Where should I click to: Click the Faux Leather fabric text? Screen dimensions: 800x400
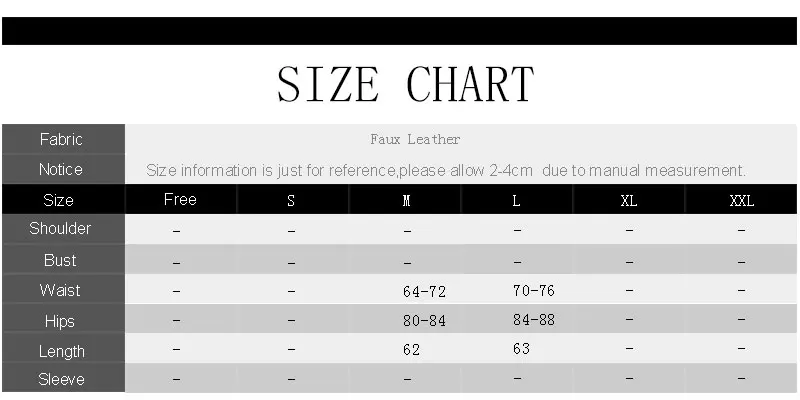point(415,139)
